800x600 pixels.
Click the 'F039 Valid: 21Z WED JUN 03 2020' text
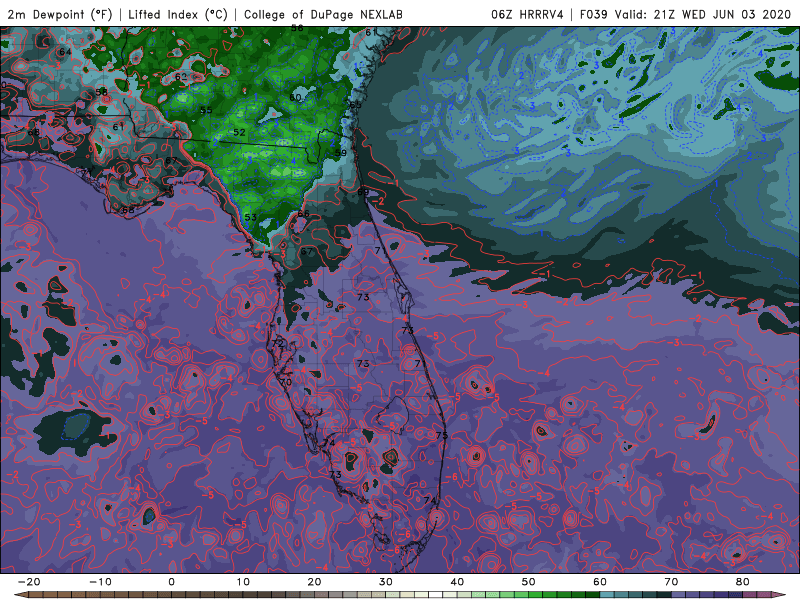point(685,14)
